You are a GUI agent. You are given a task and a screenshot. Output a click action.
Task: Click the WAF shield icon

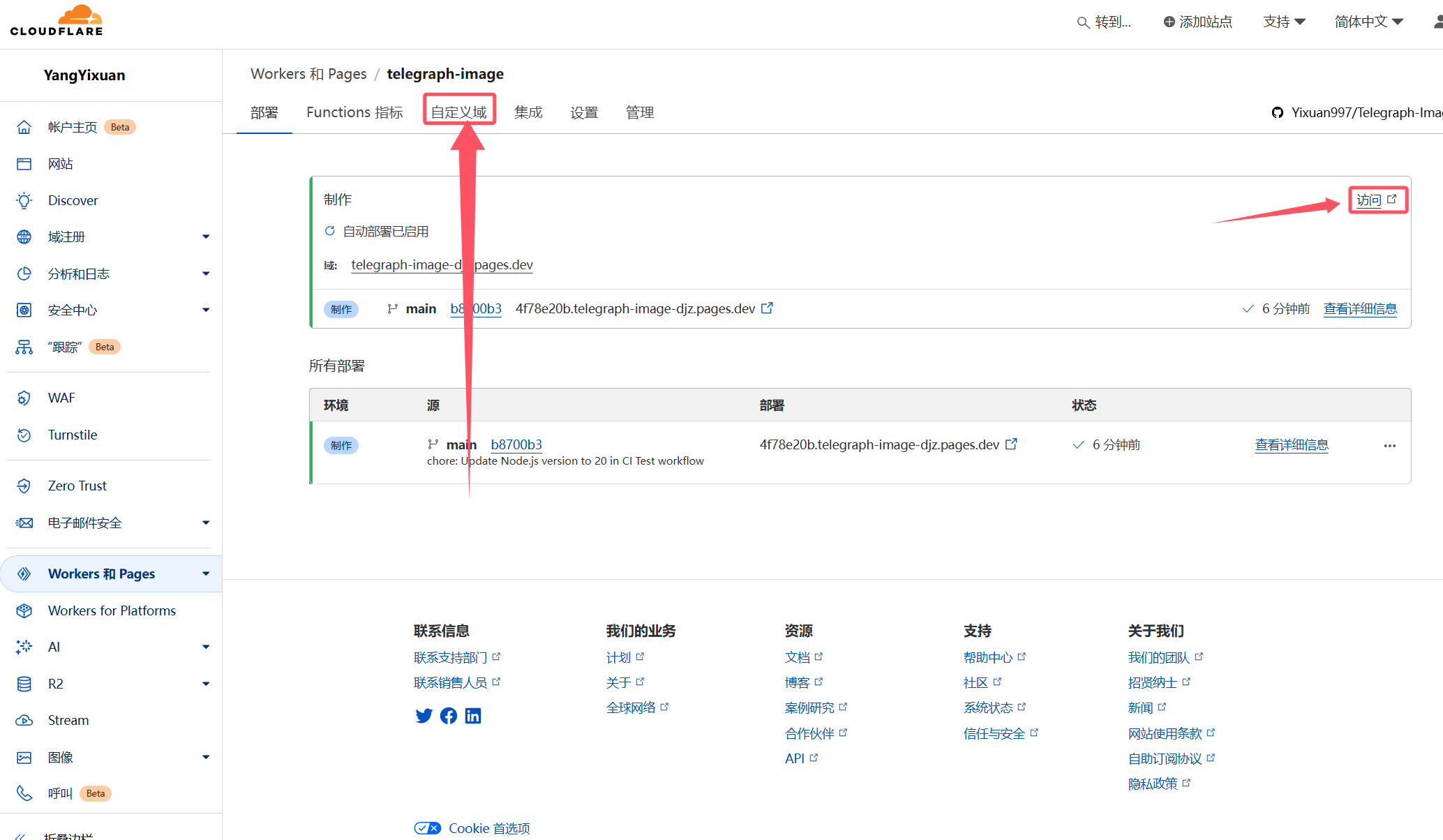click(x=24, y=398)
